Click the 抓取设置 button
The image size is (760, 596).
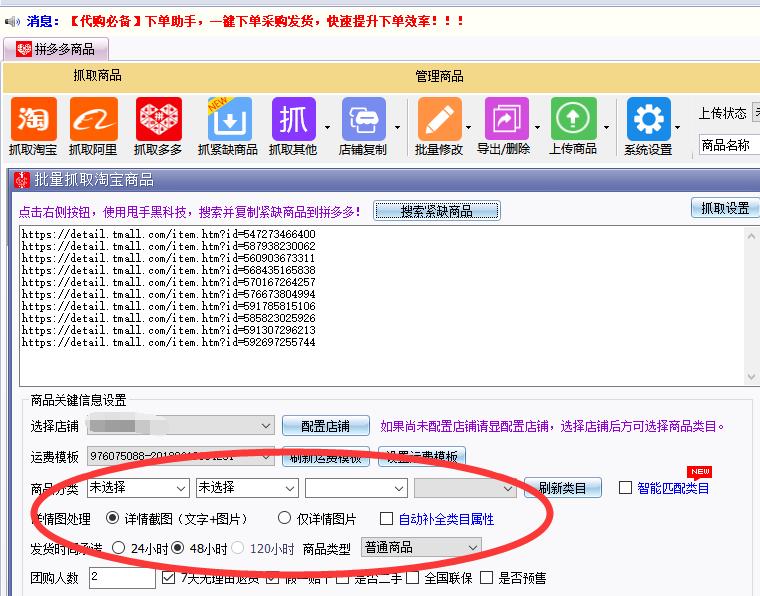click(x=725, y=208)
